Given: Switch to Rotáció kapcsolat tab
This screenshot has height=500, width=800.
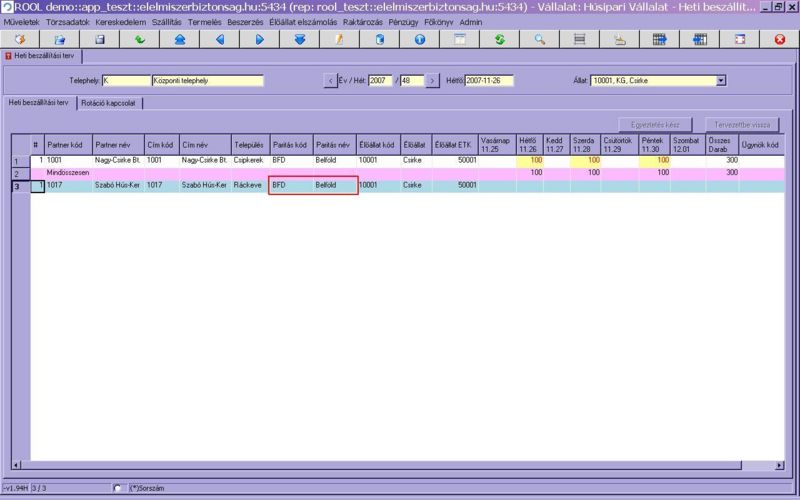Looking at the screenshot, I should (x=112, y=102).
